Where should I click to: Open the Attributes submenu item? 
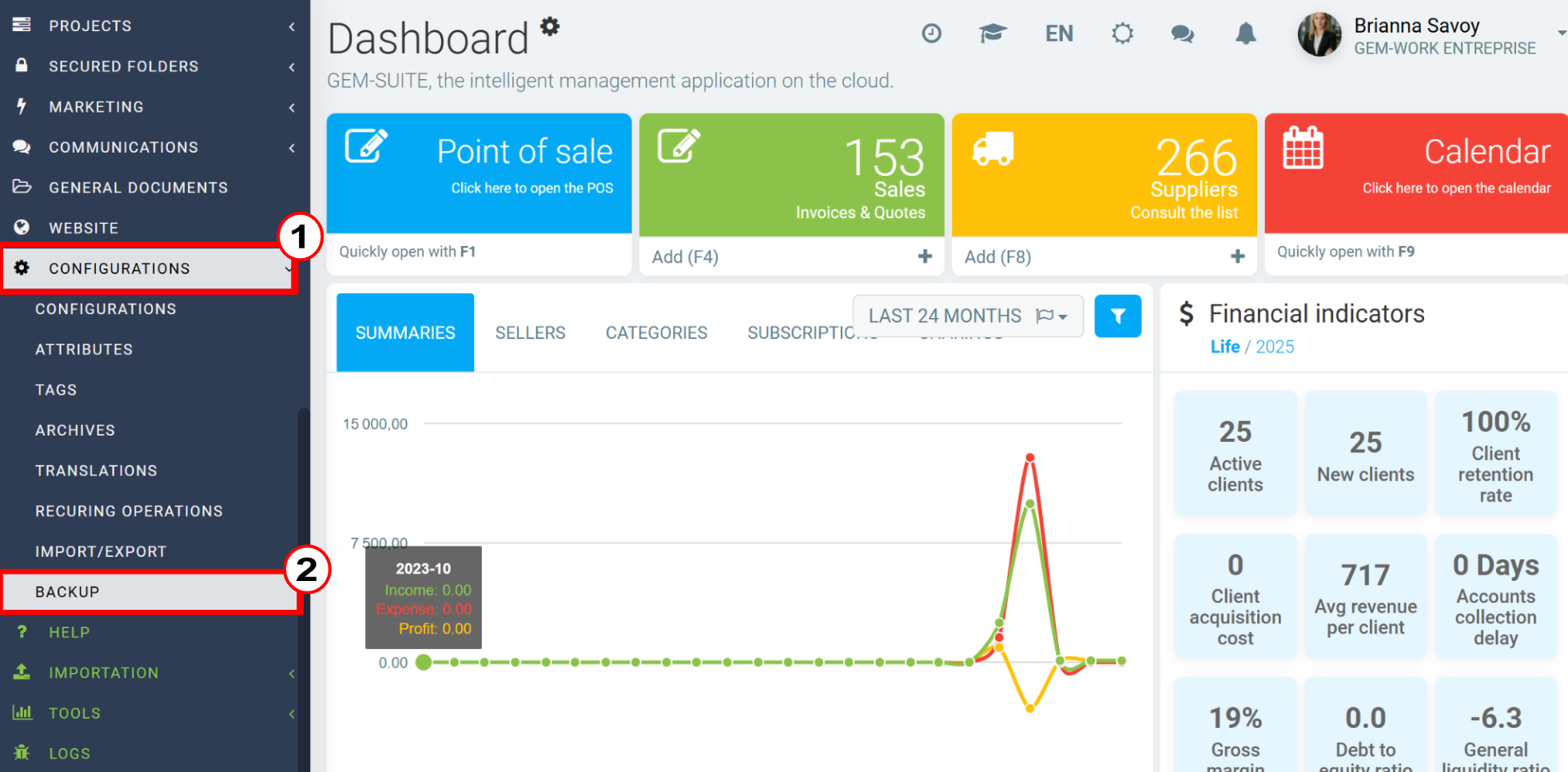84,349
